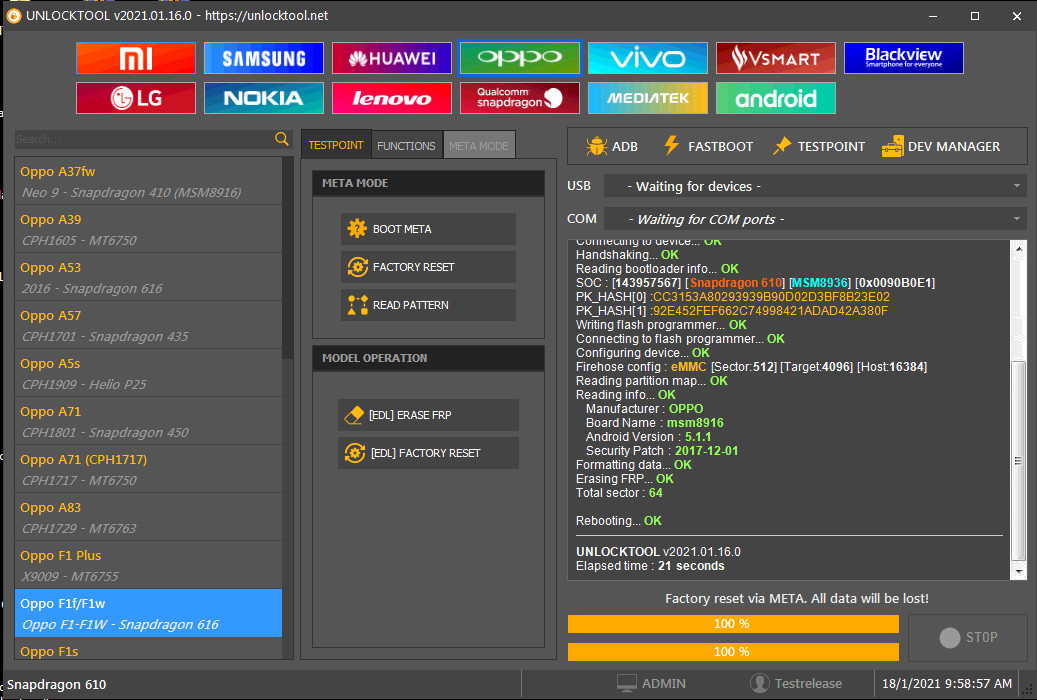Open the Vivo brand tile

(647, 58)
